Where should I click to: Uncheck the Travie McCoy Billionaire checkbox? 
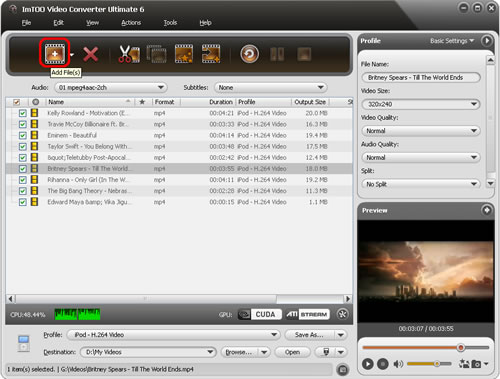click(x=22, y=124)
